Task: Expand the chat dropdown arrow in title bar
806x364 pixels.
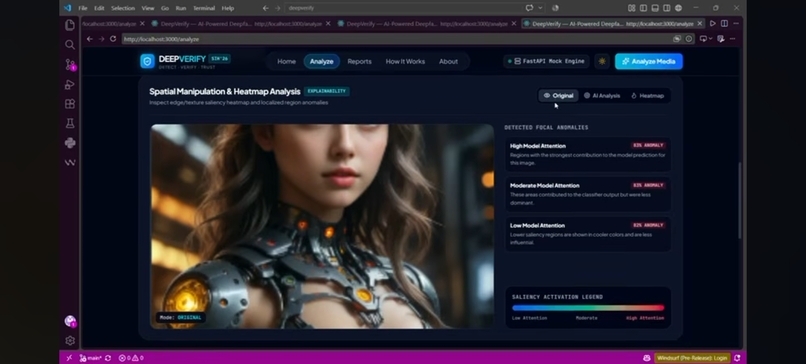Action: 540,8
